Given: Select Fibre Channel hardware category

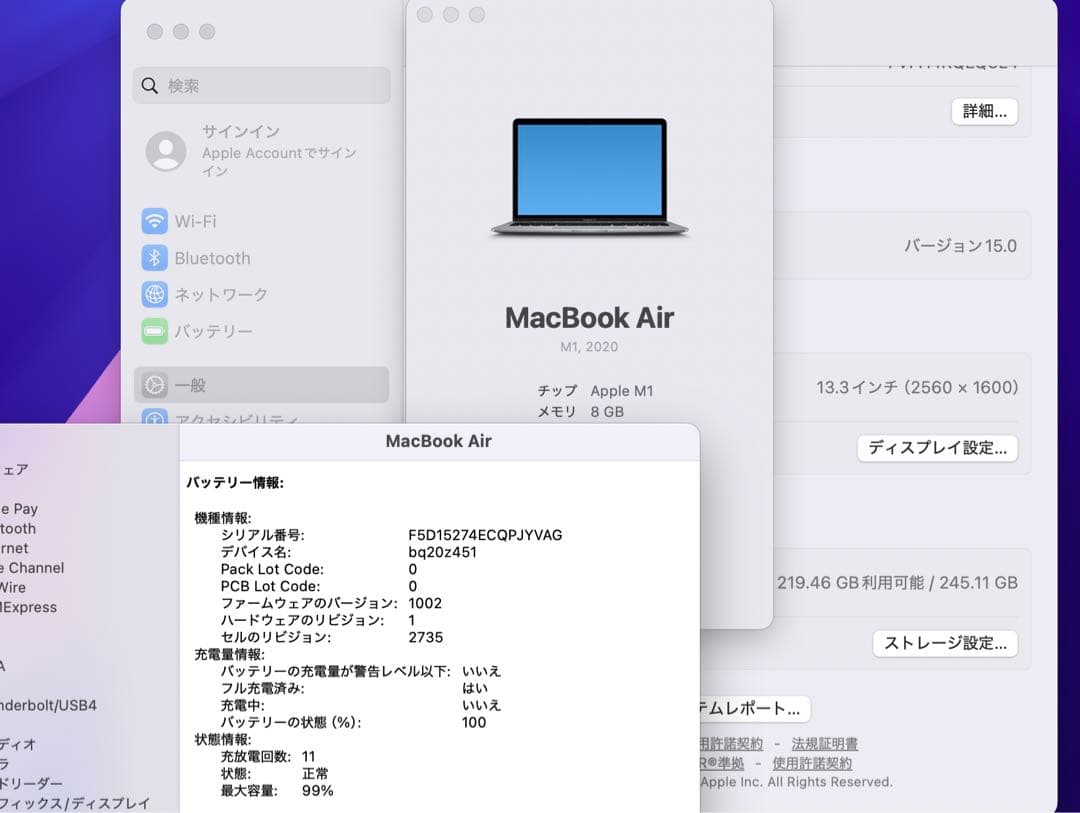Looking at the screenshot, I should (x=32, y=568).
